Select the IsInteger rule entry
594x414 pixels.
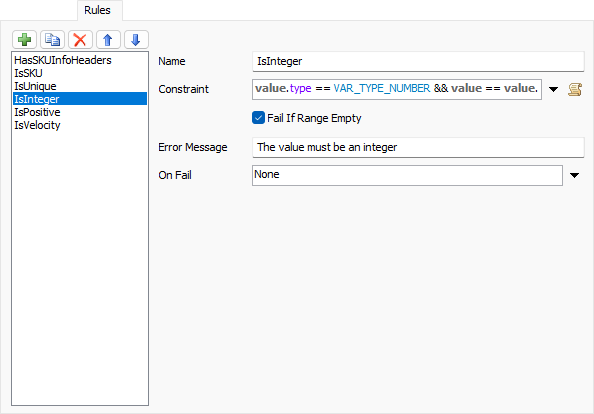80,99
